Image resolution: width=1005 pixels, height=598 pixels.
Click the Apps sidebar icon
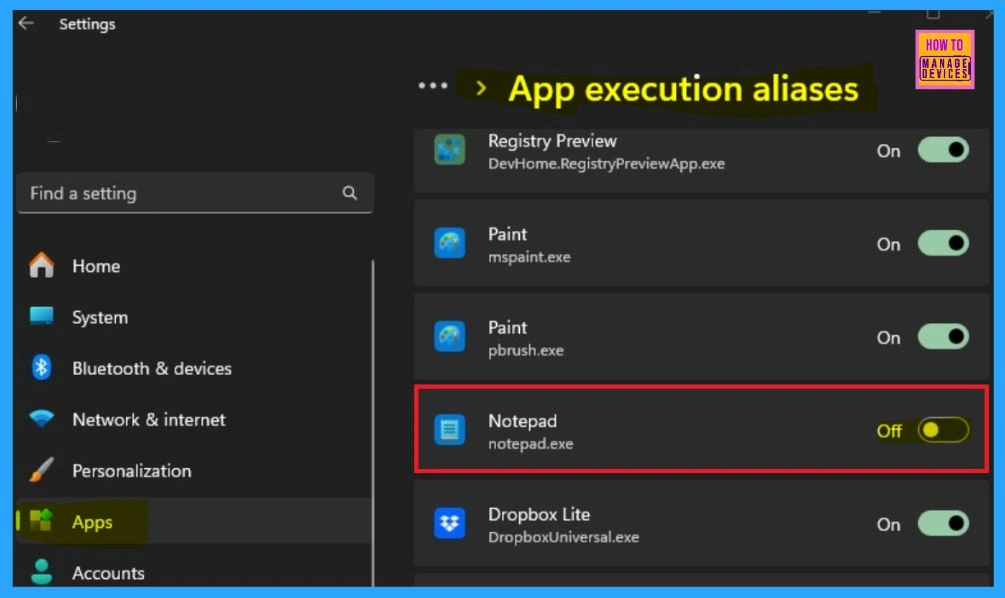(x=42, y=520)
